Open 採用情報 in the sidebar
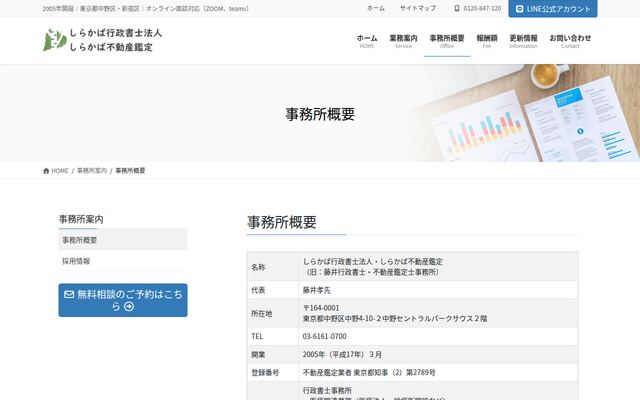This screenshot has width=640, height=400. click(x=123, y=261)
